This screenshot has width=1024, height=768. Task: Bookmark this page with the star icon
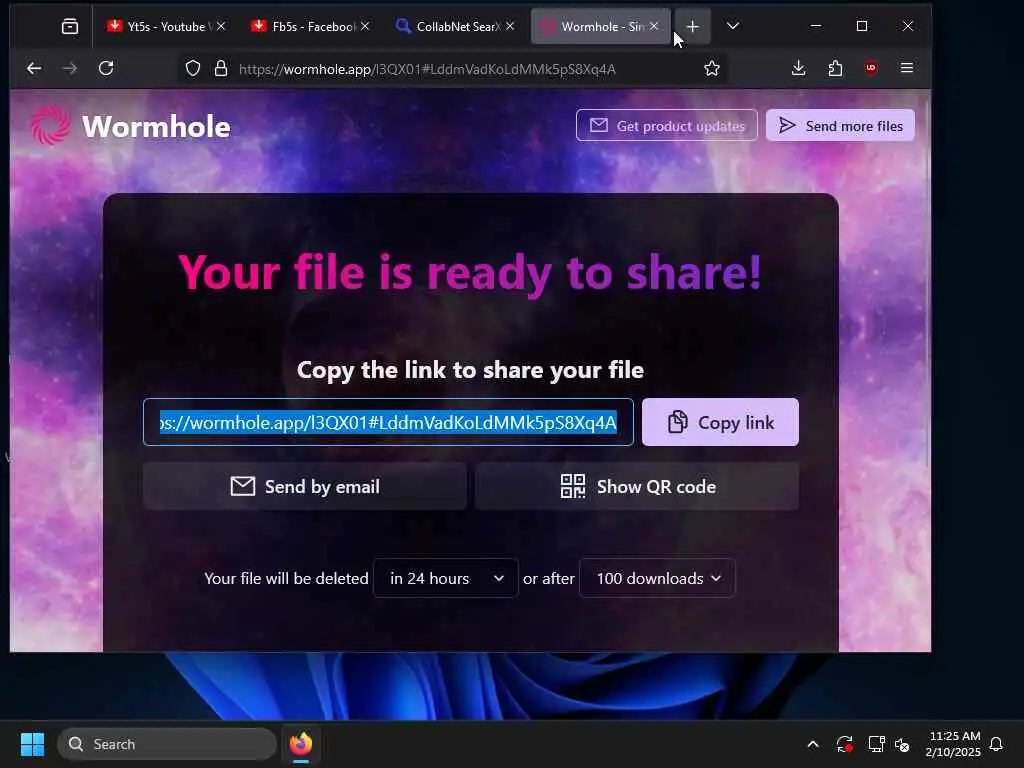click(x=712, y=69)
